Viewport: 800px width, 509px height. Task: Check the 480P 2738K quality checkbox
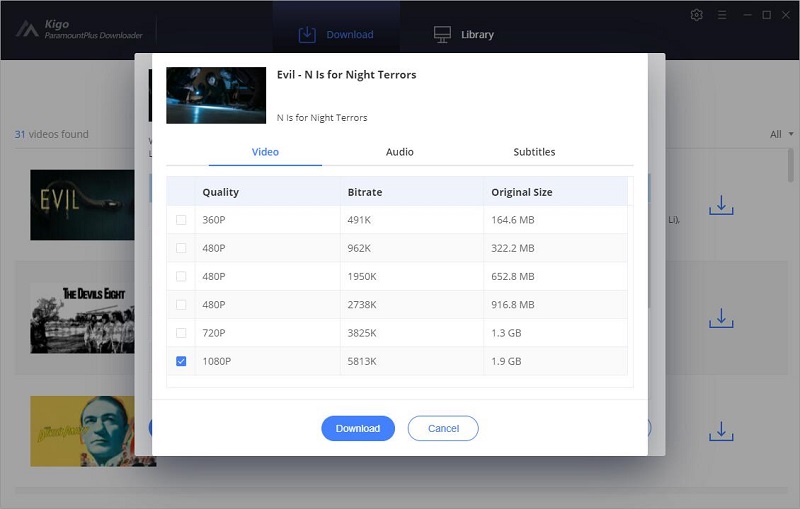(x=181, y=304)
